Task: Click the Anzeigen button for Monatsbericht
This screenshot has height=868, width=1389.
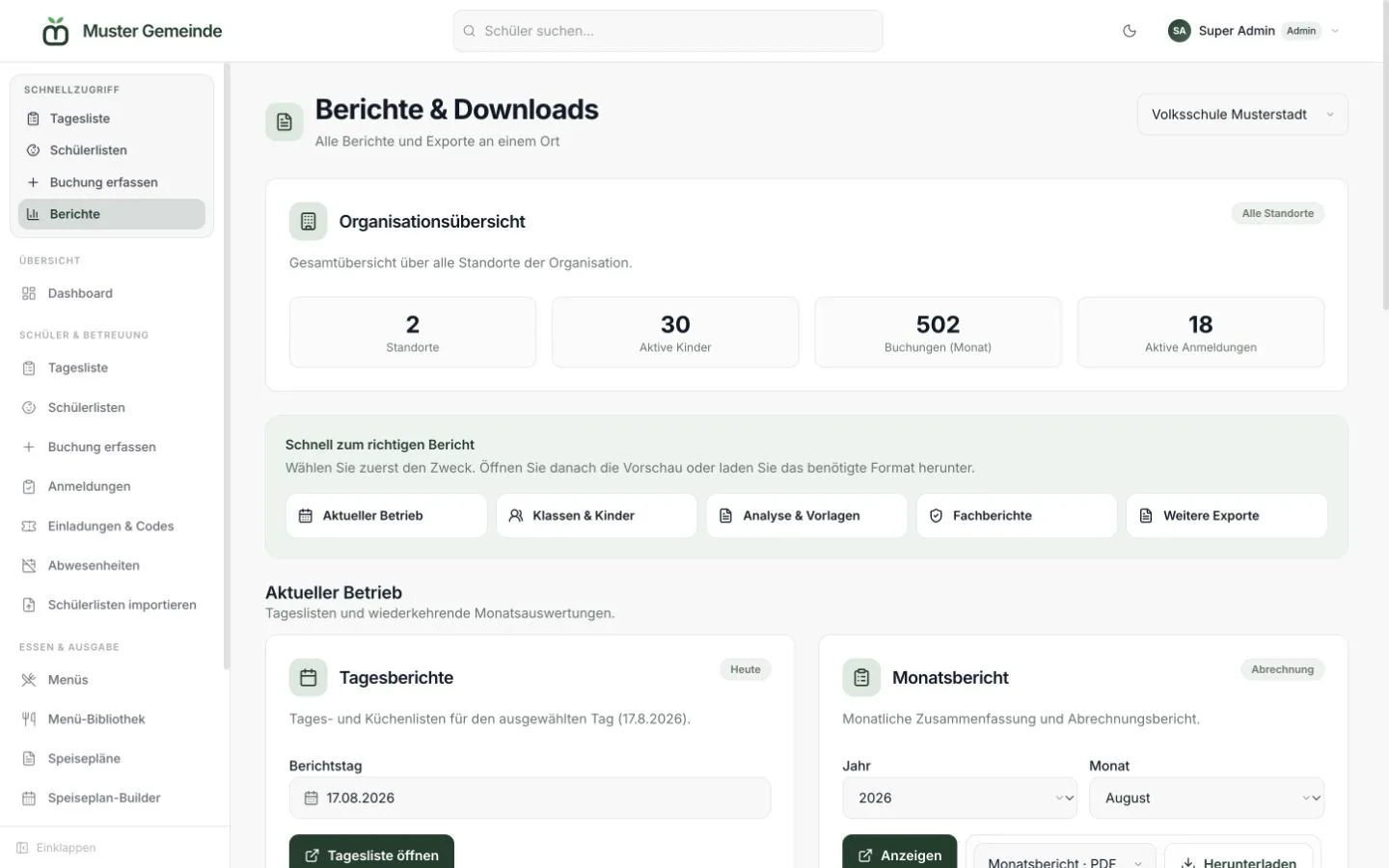Action: click(900, 853)
